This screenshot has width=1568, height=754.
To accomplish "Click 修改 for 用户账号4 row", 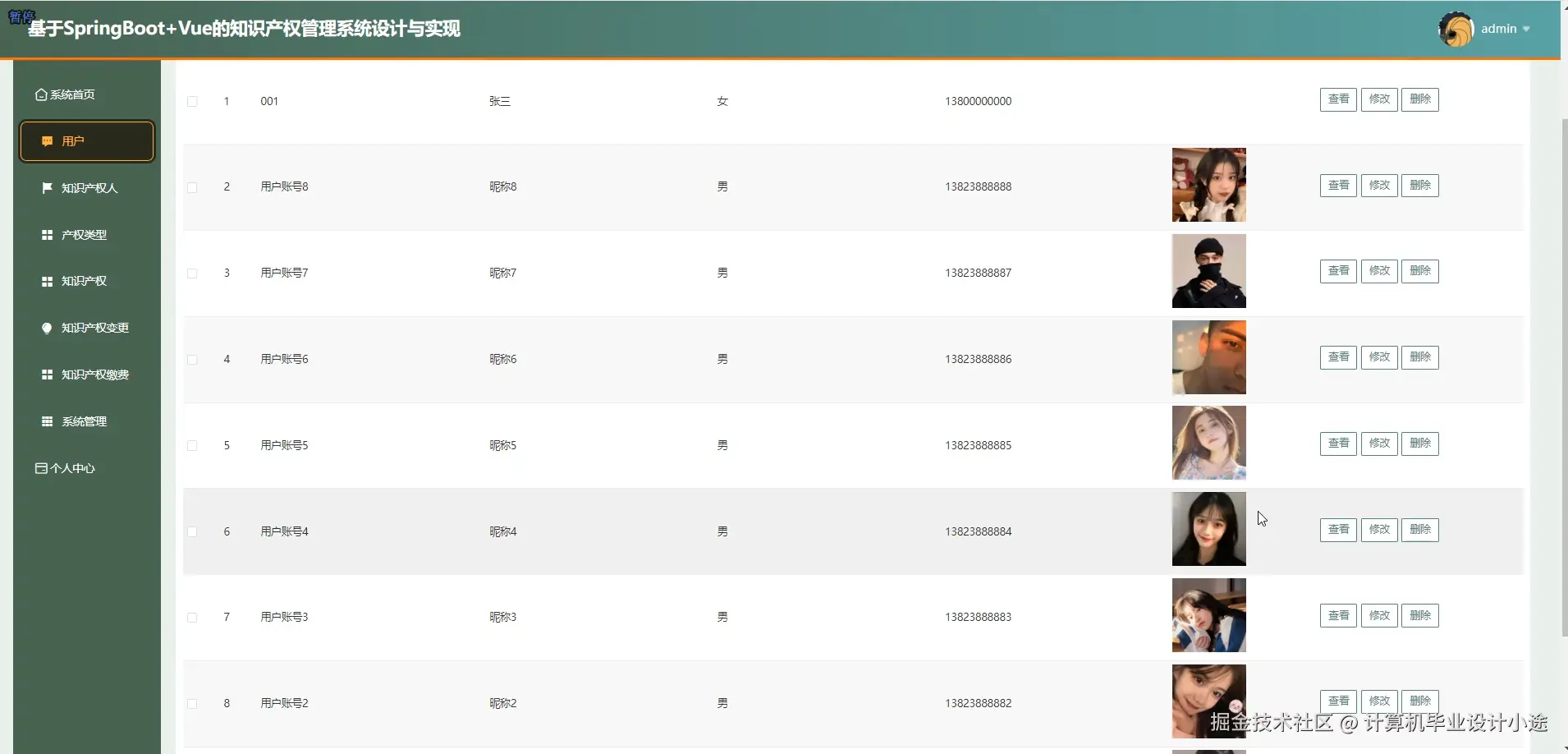I will point(1379,530).
